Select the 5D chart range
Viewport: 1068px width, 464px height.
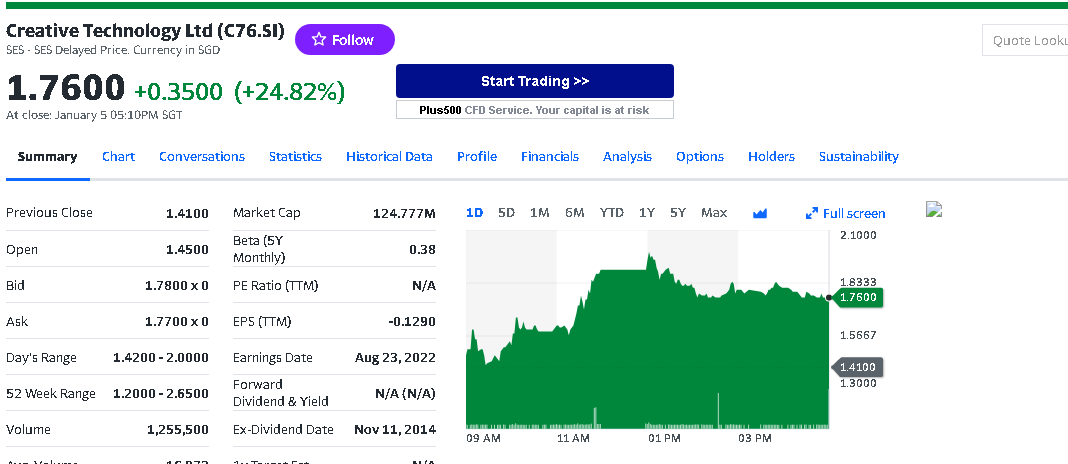[x=506, y=213]
